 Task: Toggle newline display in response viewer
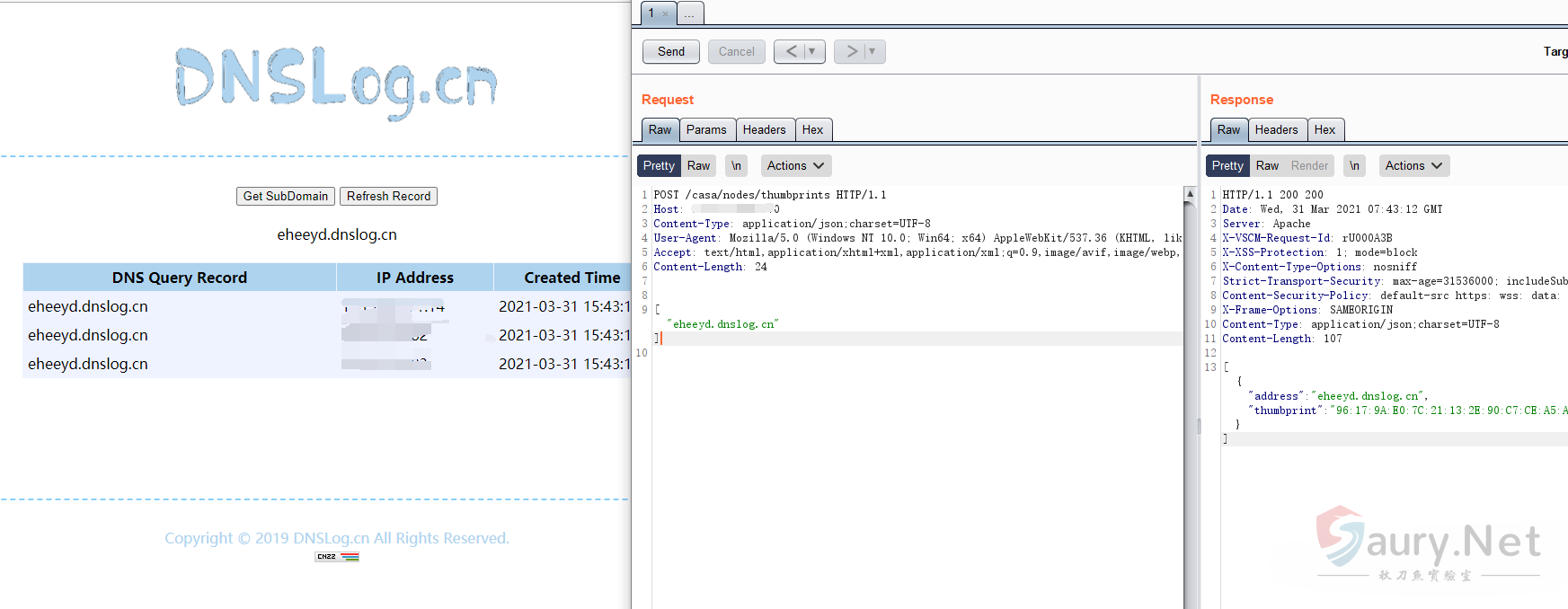tap(1354, 166)
